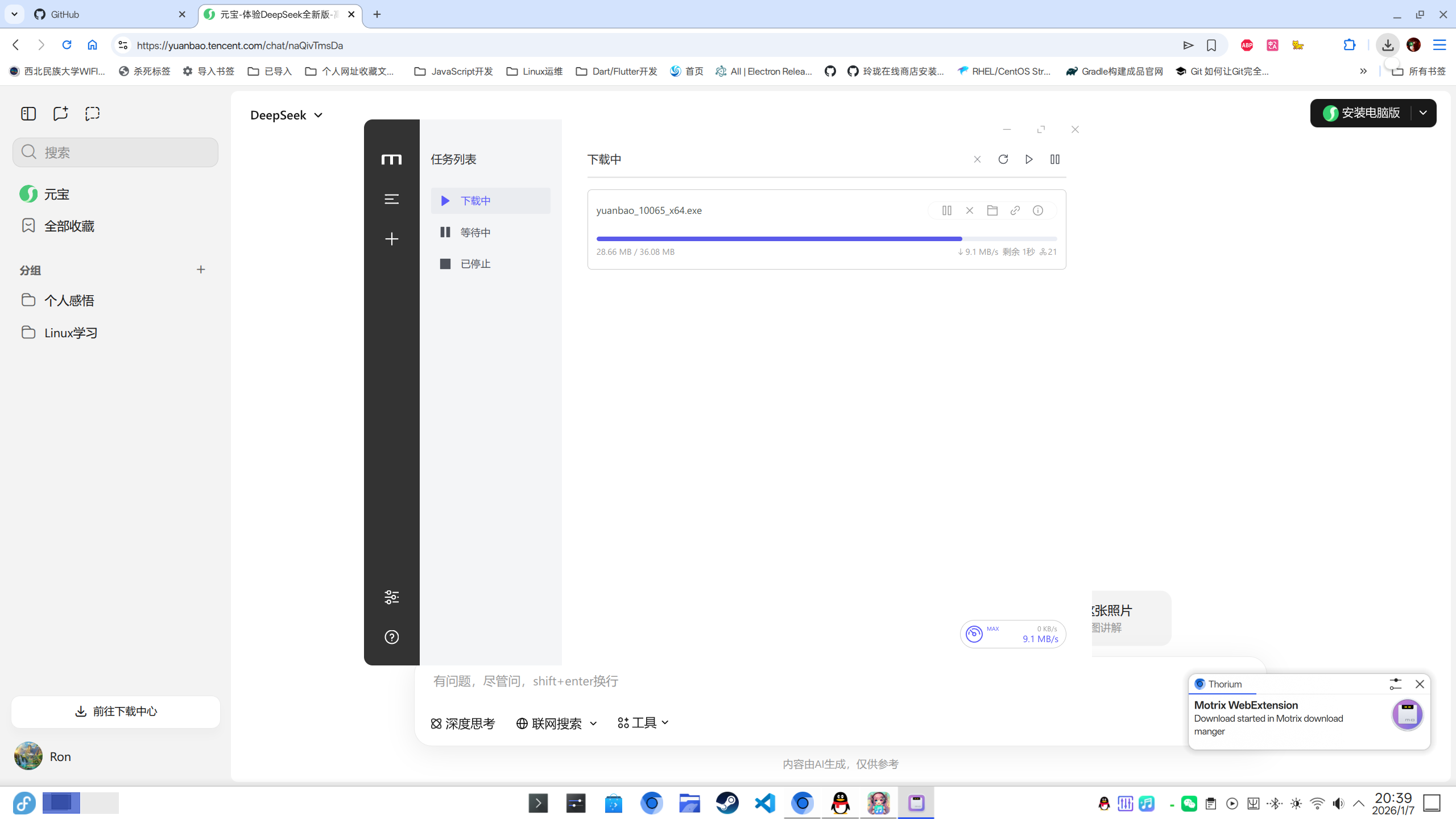Open the 工具 tools dropdown
Screen dimensions: 1456x819
pyautogui.click(x=643, y=723)
